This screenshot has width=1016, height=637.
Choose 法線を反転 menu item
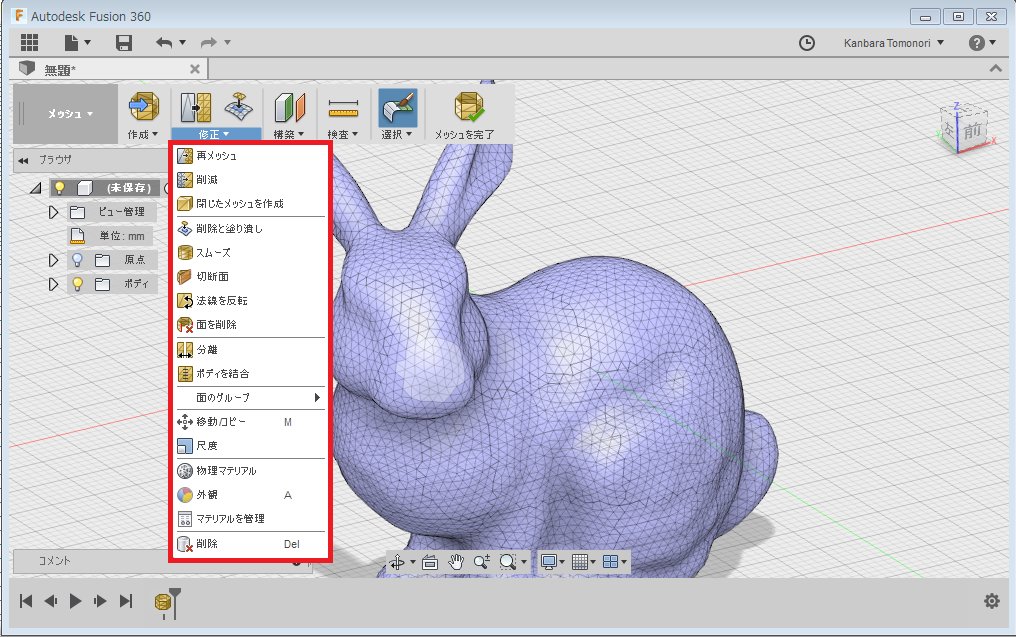pyautogui.click(x=250, y=301)
